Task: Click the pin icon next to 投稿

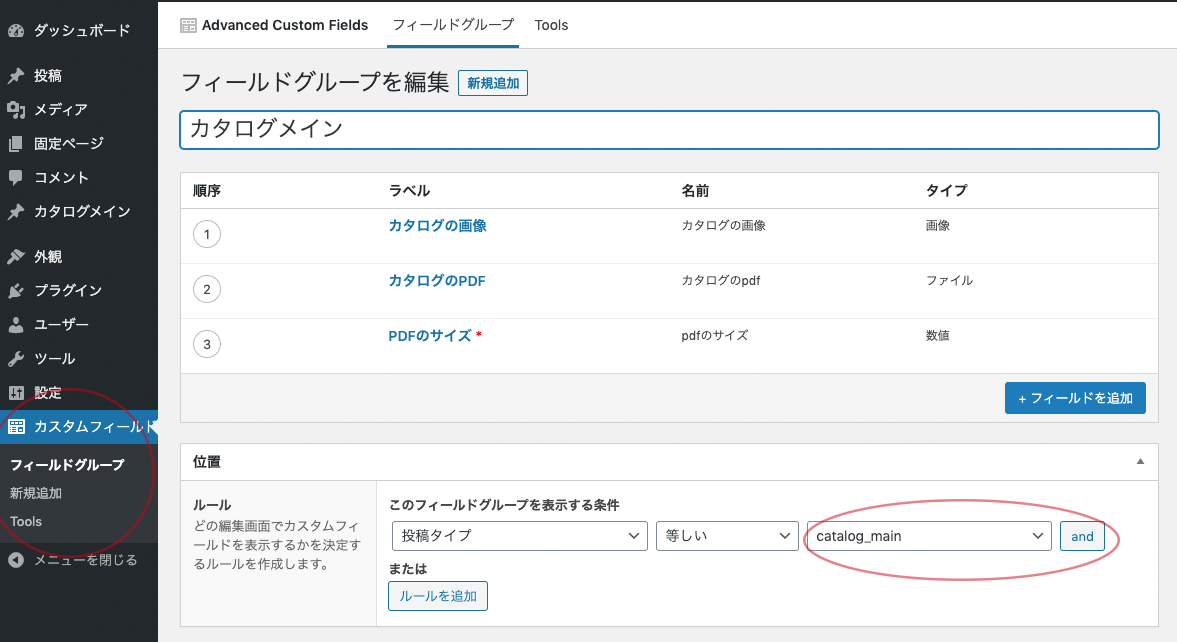Action: click(16, 76)
